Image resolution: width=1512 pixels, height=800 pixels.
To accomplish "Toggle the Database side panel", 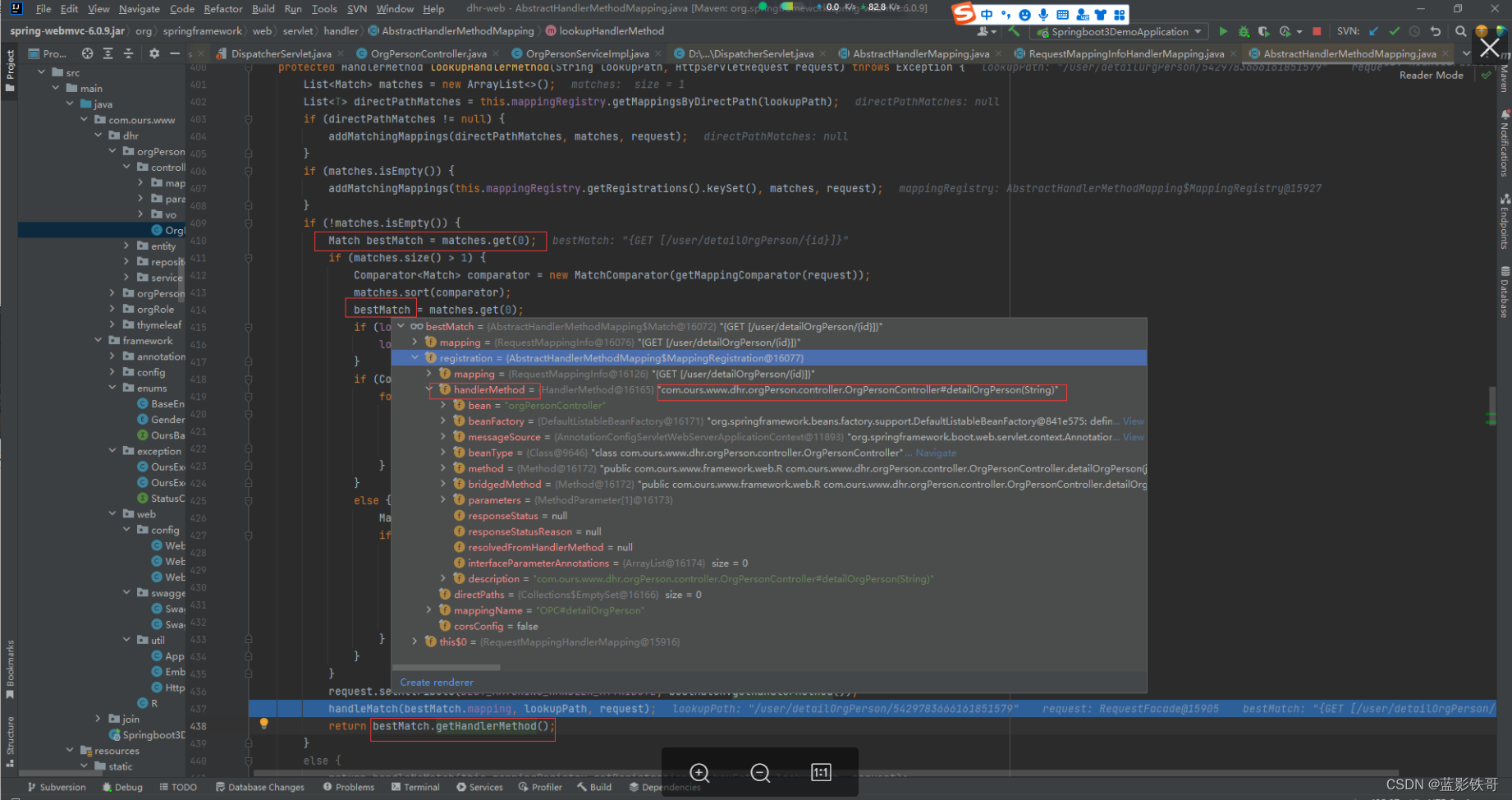I will pyautogui.click(x=1505, y=292).
